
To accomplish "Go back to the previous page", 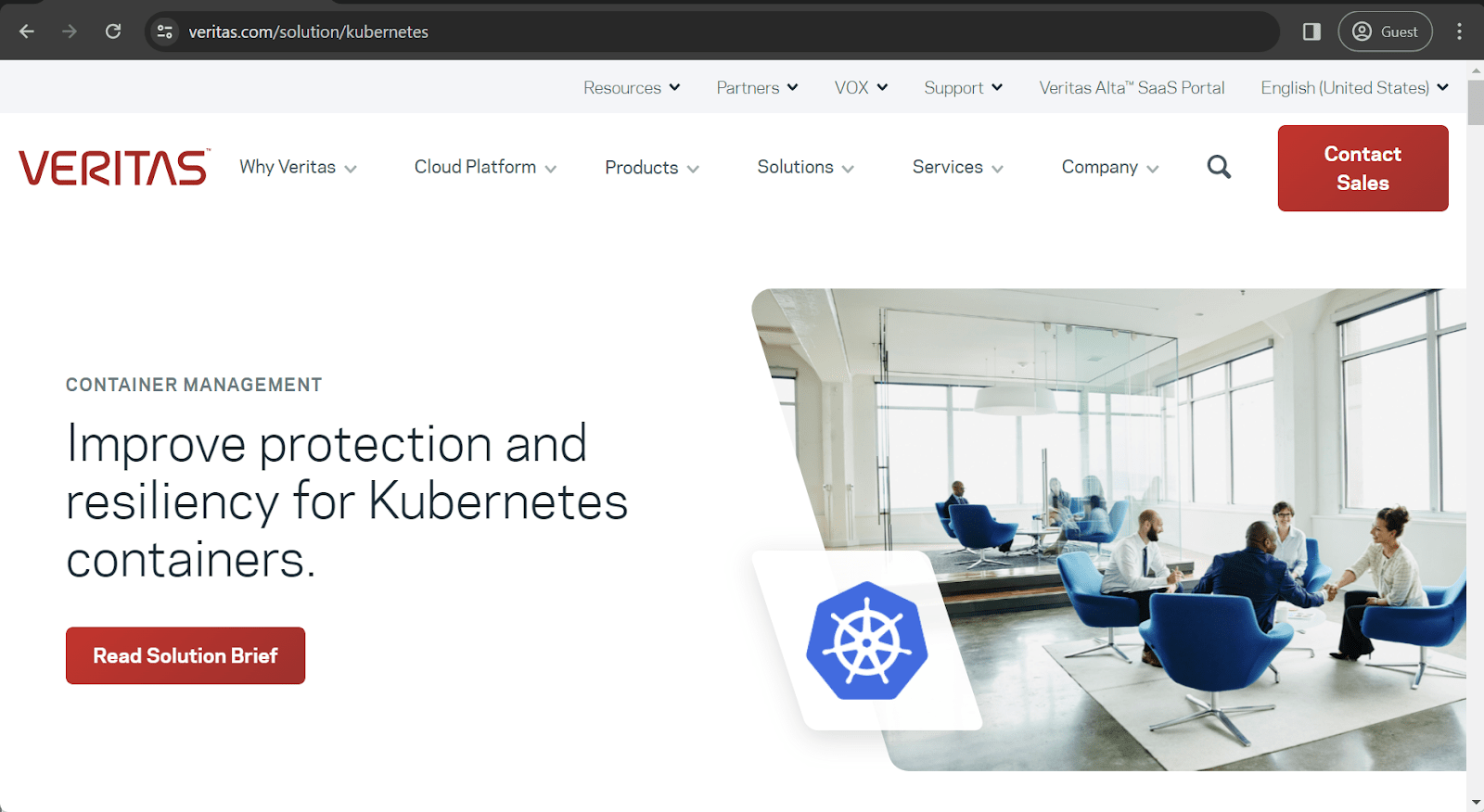I will pyautogui.click(x=27, y=32).
